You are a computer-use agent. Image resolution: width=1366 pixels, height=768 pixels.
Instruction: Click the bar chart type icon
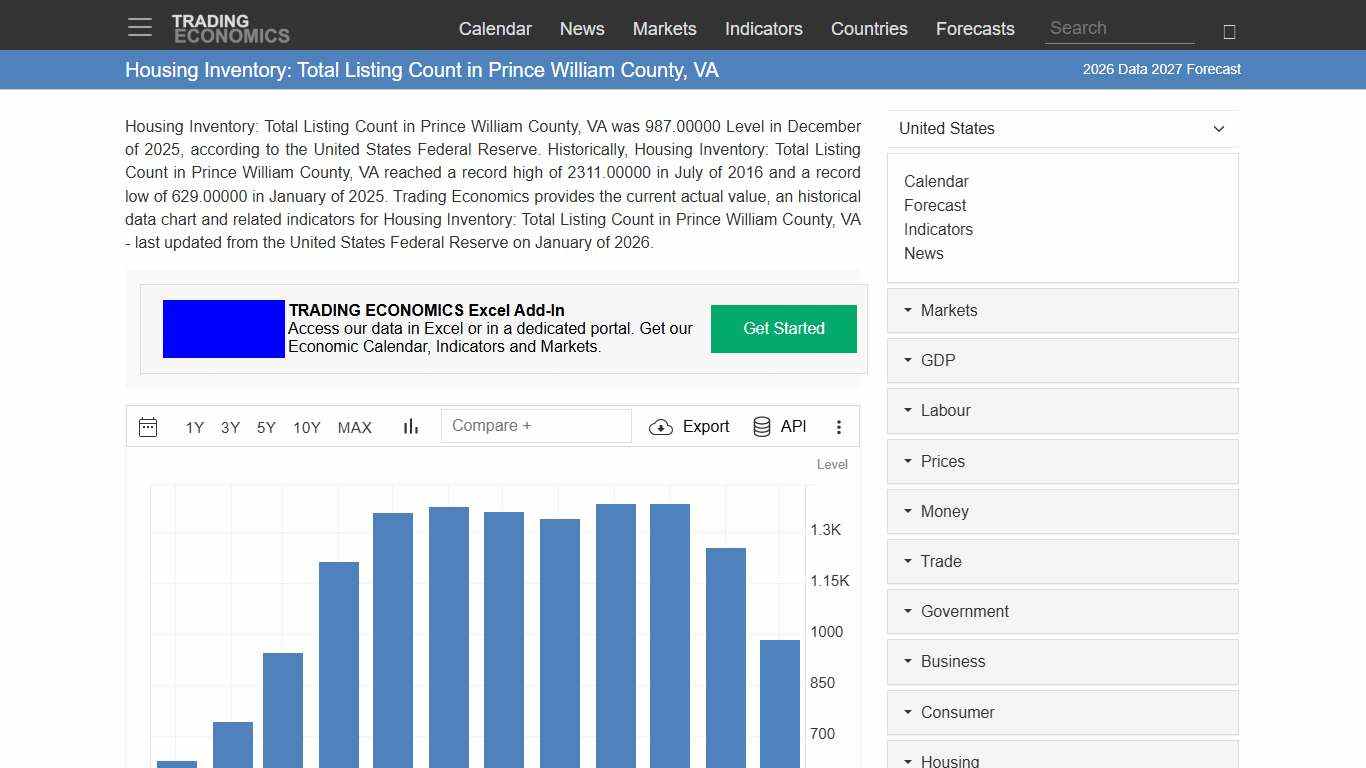[410, 426]
